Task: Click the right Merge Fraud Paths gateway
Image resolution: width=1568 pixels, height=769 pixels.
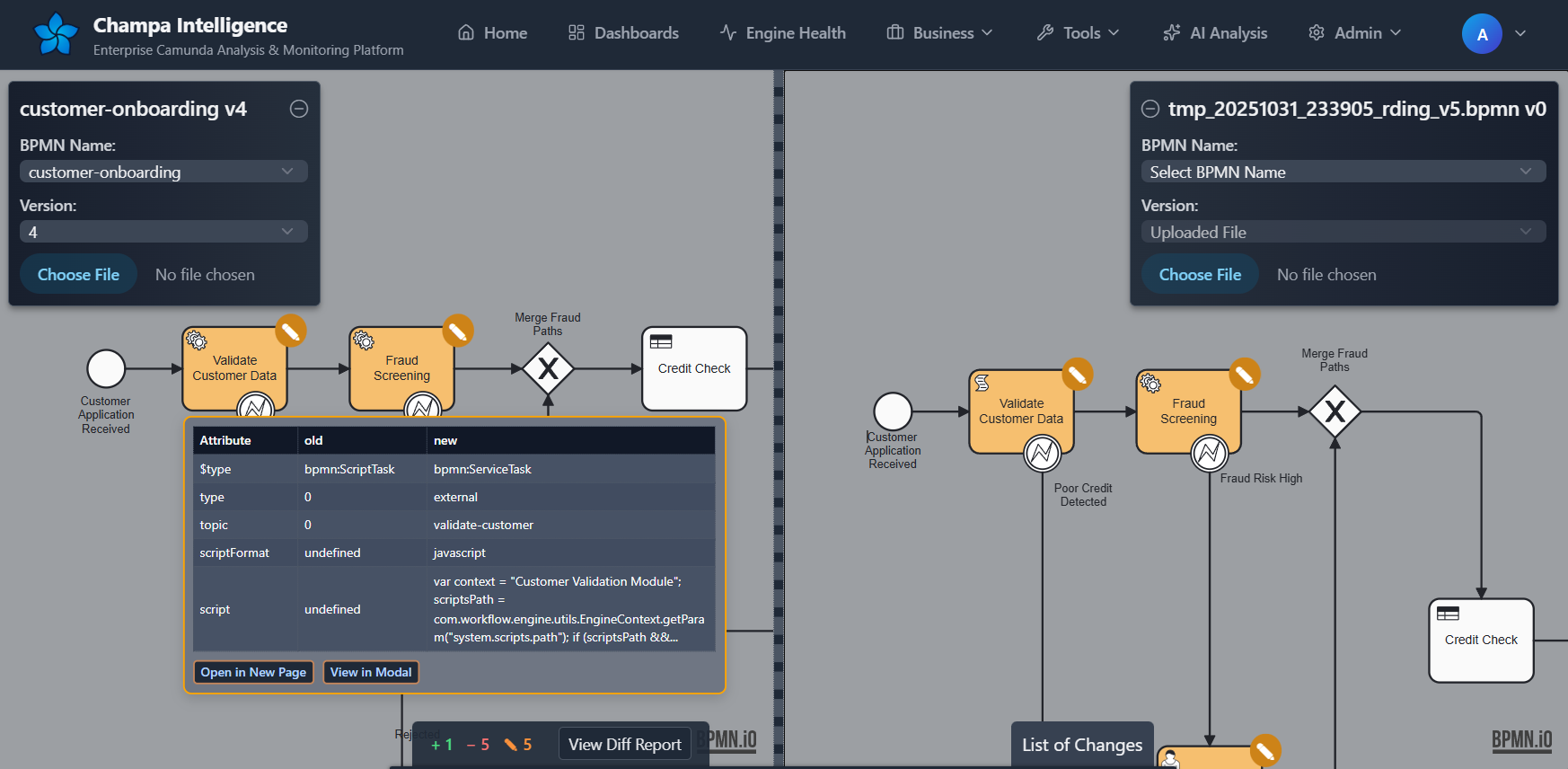Action: pyautogui.click(x=1335, y=411)
